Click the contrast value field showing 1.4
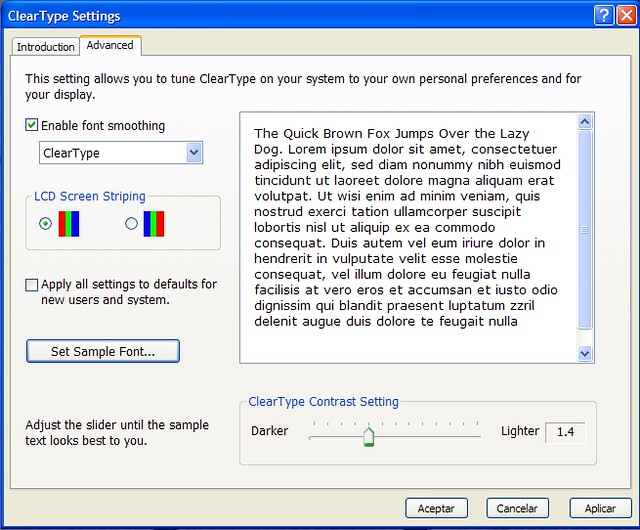The height and width of the screenshot is (530, 640). 565,432
